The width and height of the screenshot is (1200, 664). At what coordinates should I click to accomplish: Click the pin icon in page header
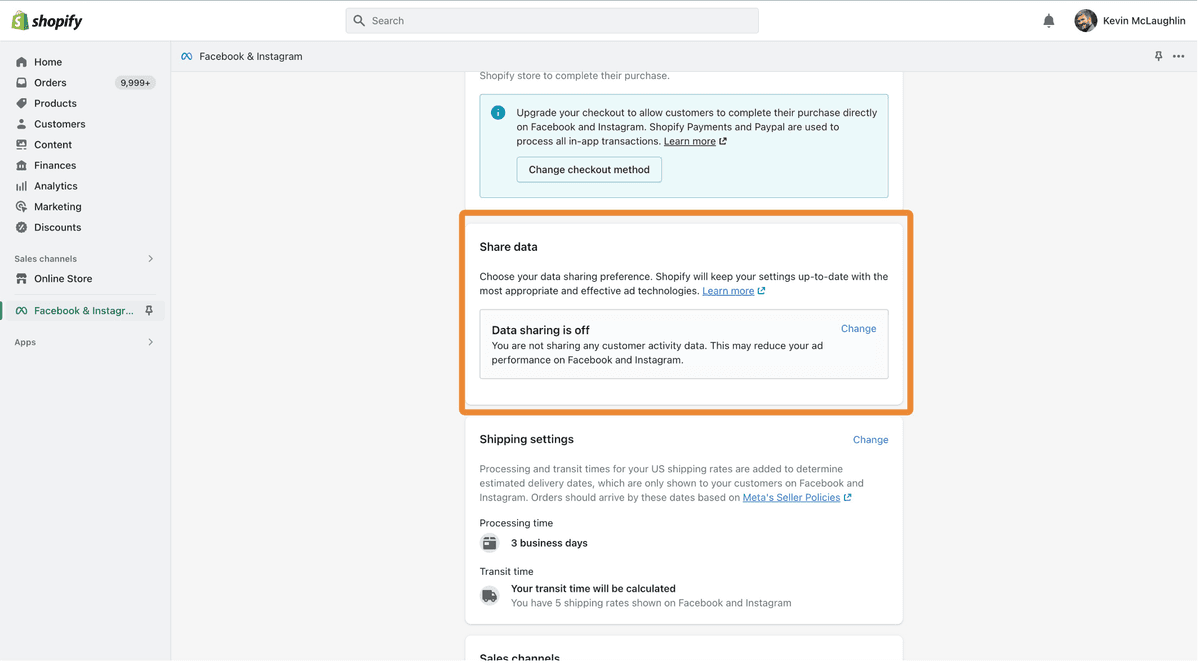1159,57
